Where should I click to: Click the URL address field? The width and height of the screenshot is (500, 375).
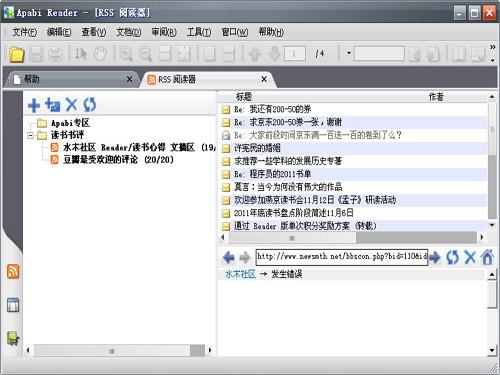click(x=342, y=257)
